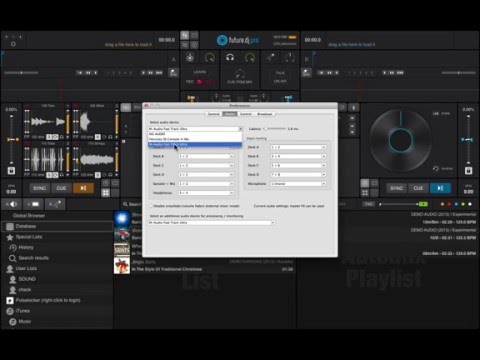This screenshot has width=480, height=360.
Task: Open iTunes library item
Action: click(x=22, y=311)
